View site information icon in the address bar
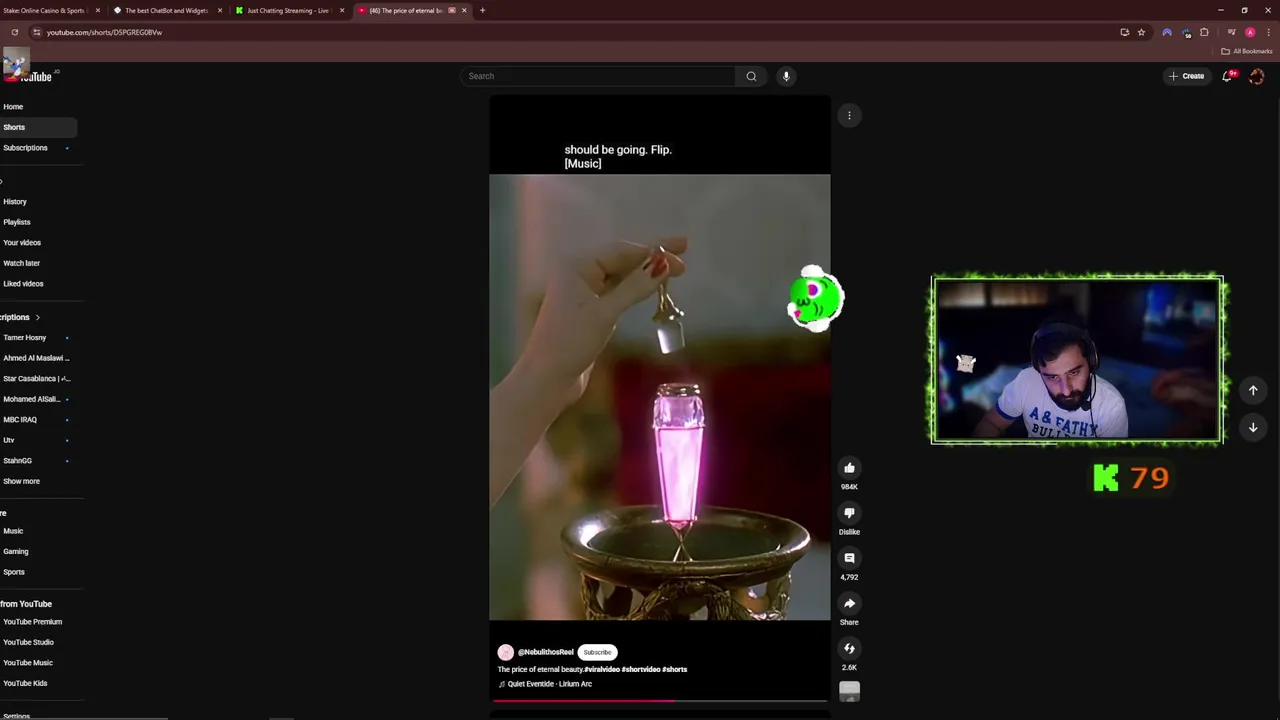Screen dimensions: 1280x720 pyautogui.click(x=36, y=32)
